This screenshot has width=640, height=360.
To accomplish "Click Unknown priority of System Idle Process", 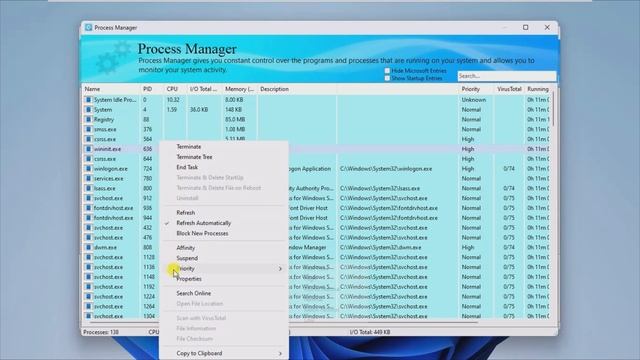I will pos(473,100).
